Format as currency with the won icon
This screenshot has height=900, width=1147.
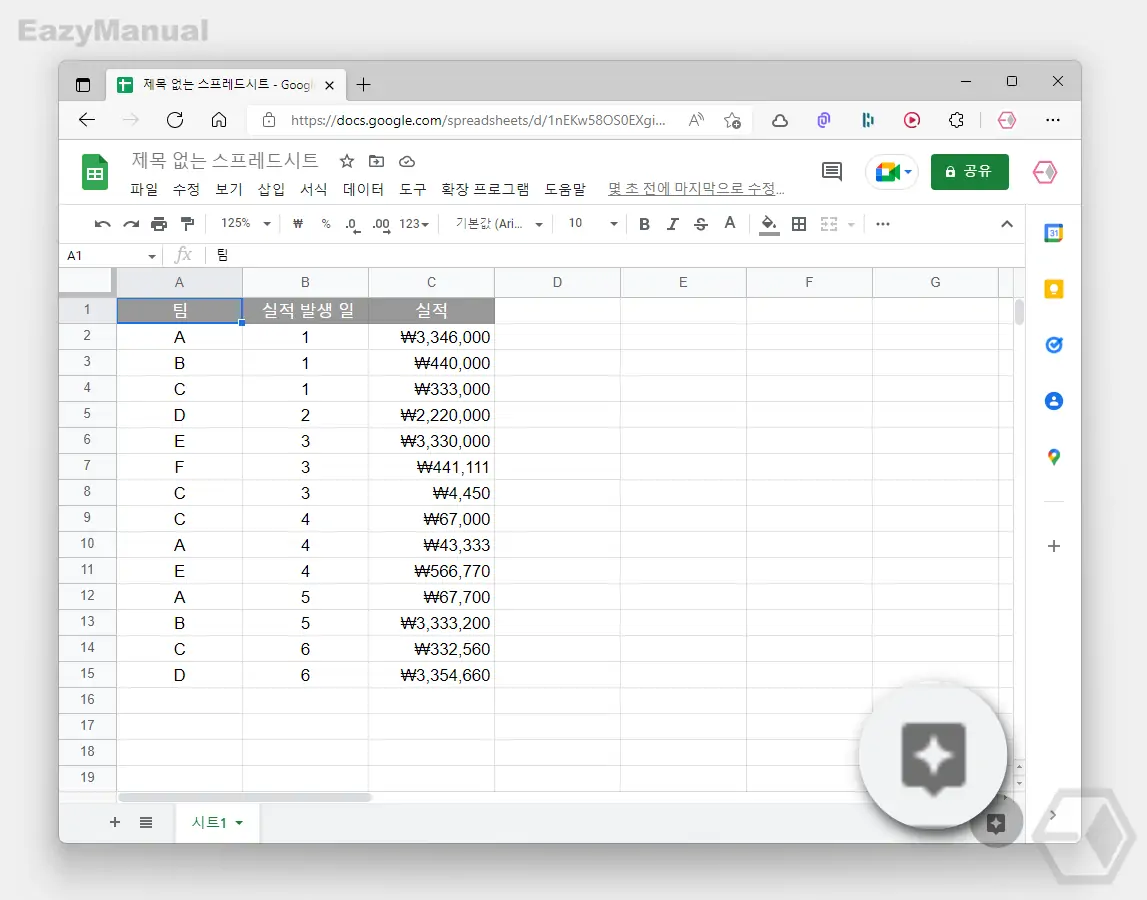298,224
